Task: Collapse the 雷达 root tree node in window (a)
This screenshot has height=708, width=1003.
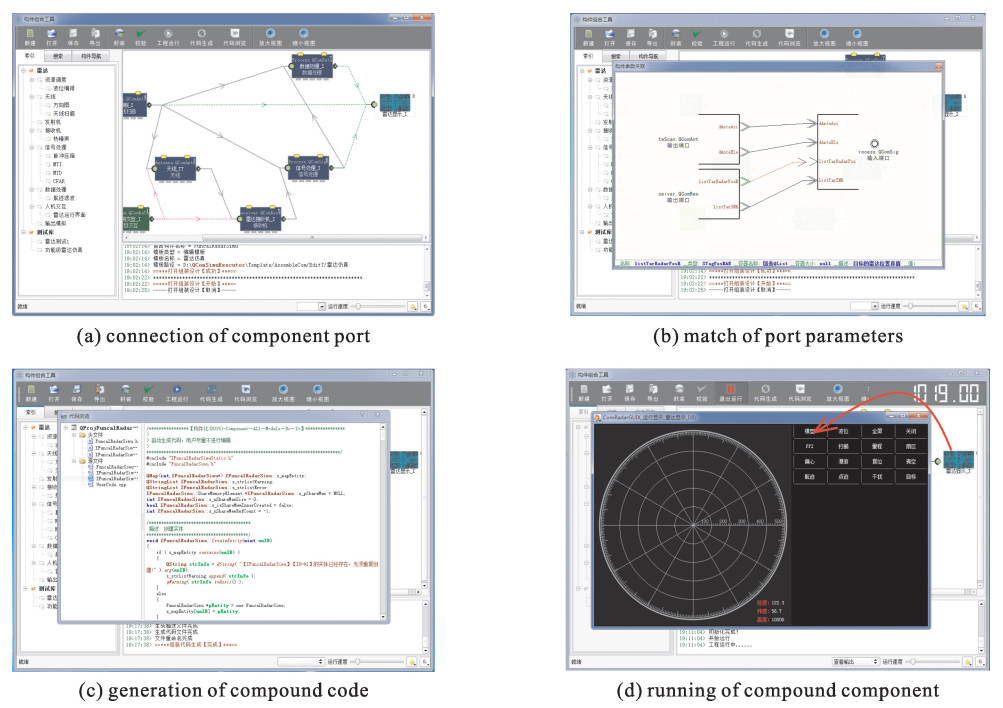Action: (24, 70)
